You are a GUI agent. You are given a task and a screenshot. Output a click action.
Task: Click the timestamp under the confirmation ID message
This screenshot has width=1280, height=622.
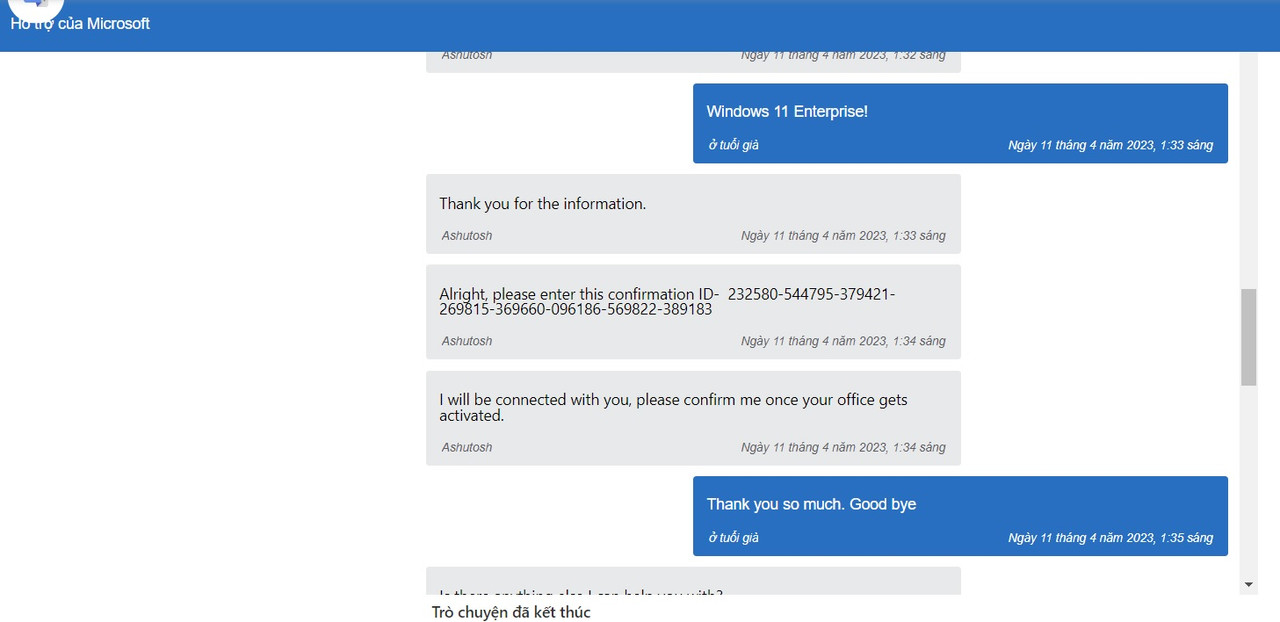click(843, 341)
